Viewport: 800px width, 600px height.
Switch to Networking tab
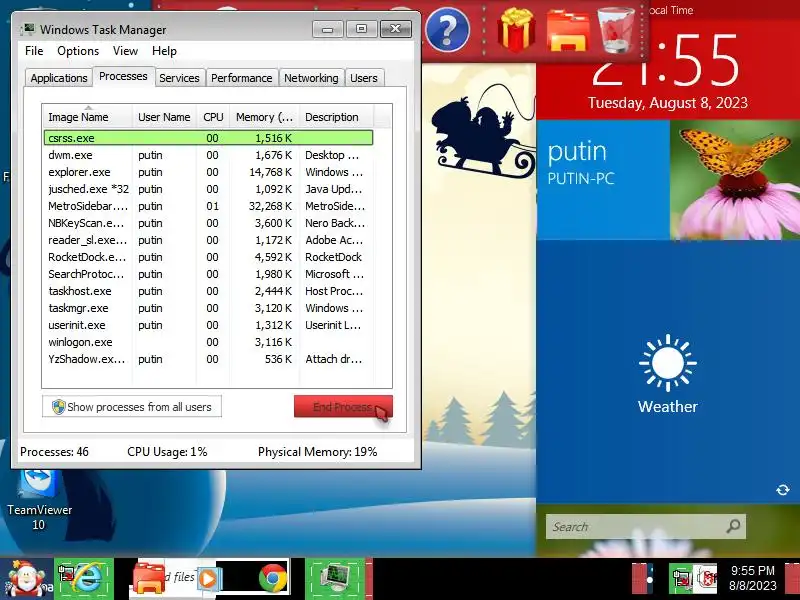click(311, 78)
